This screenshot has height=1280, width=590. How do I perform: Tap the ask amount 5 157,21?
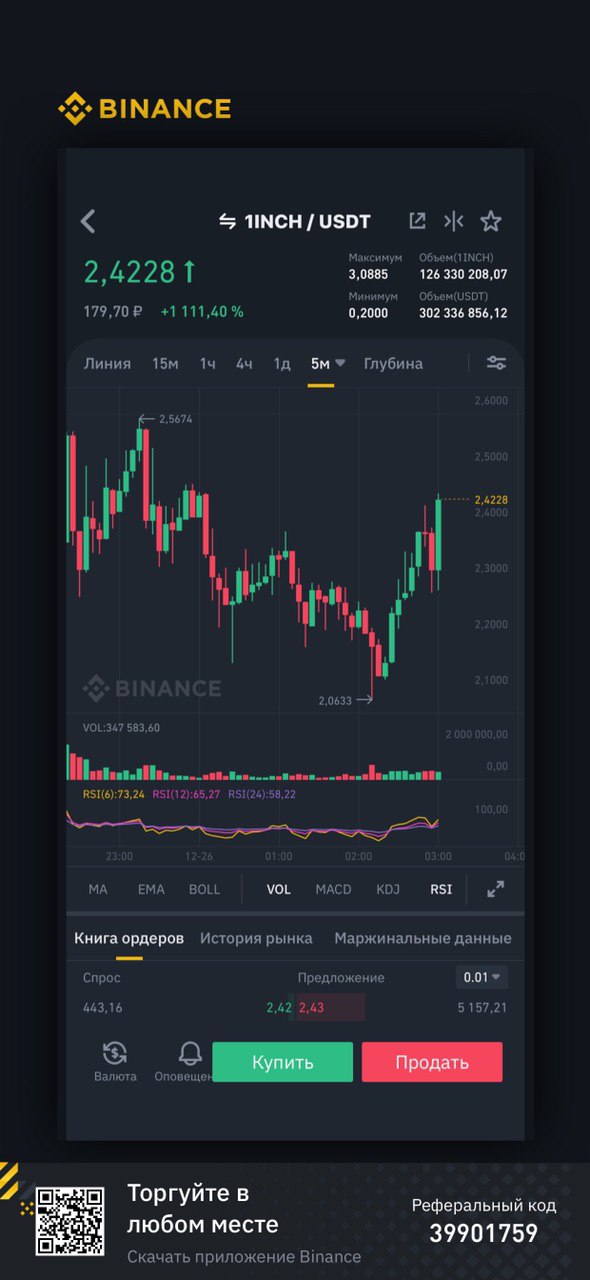coord(482,1007)
